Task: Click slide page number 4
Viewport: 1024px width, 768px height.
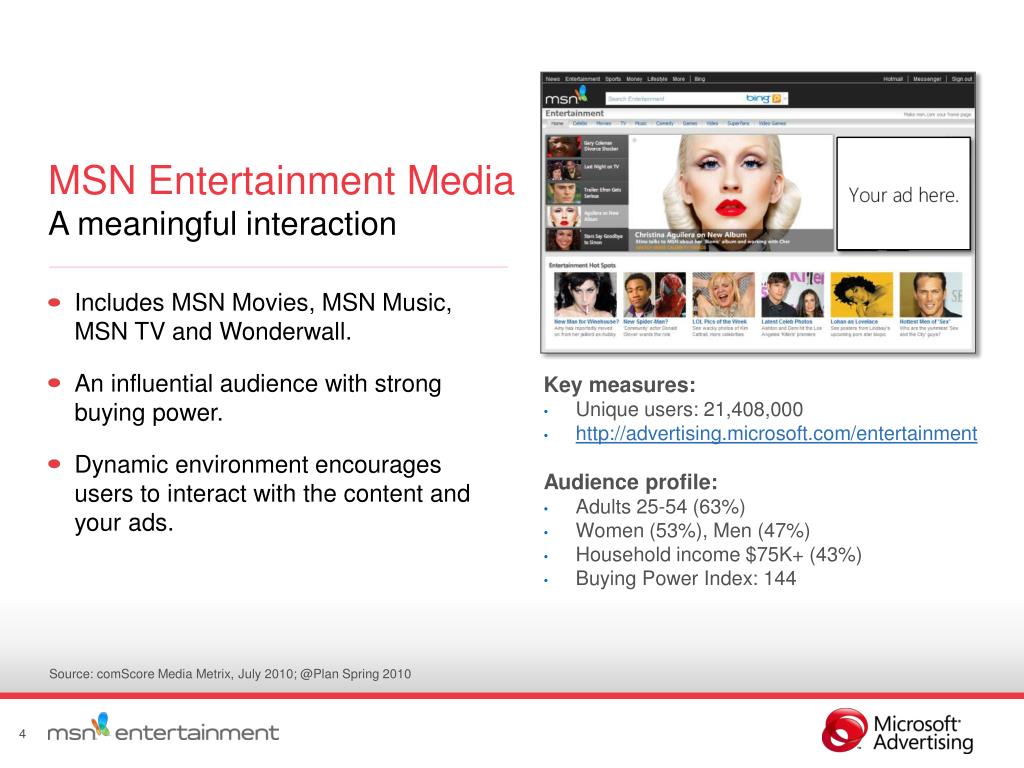Action: 22,734
